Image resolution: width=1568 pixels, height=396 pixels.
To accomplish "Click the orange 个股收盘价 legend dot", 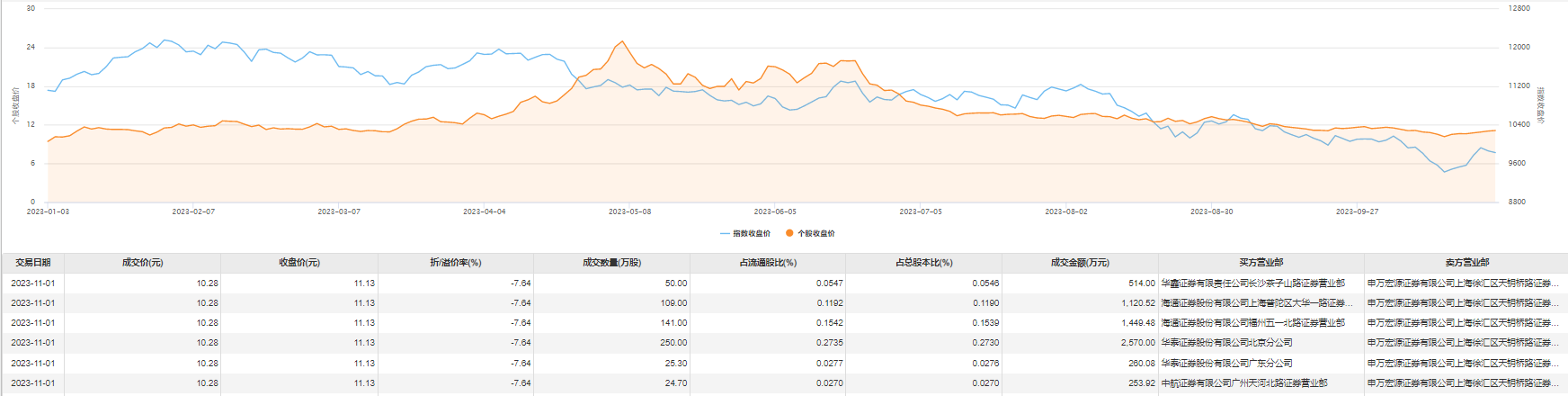I will [789, 234].
